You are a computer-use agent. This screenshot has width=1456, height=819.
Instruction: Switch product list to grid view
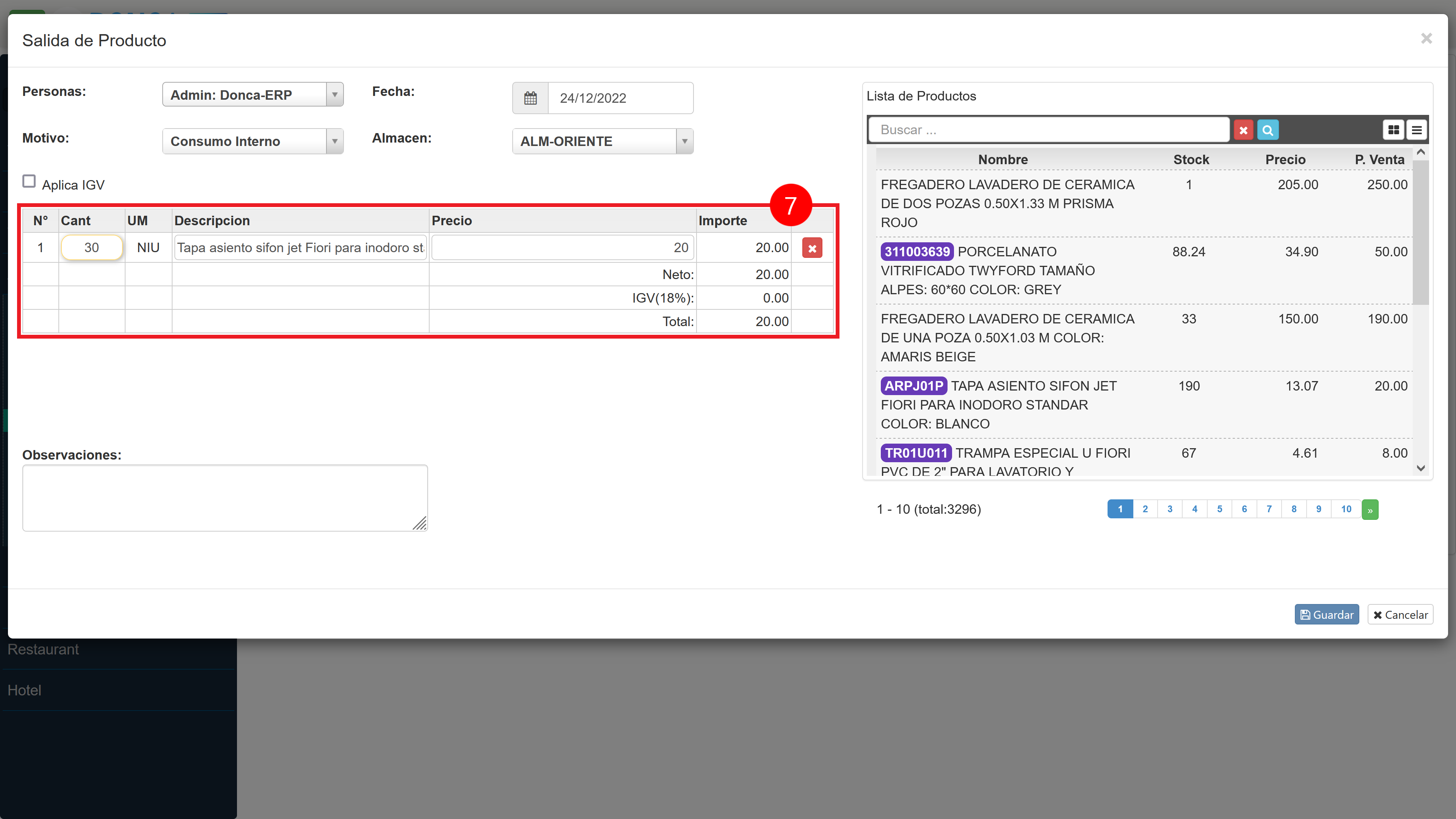[1393, 130]
